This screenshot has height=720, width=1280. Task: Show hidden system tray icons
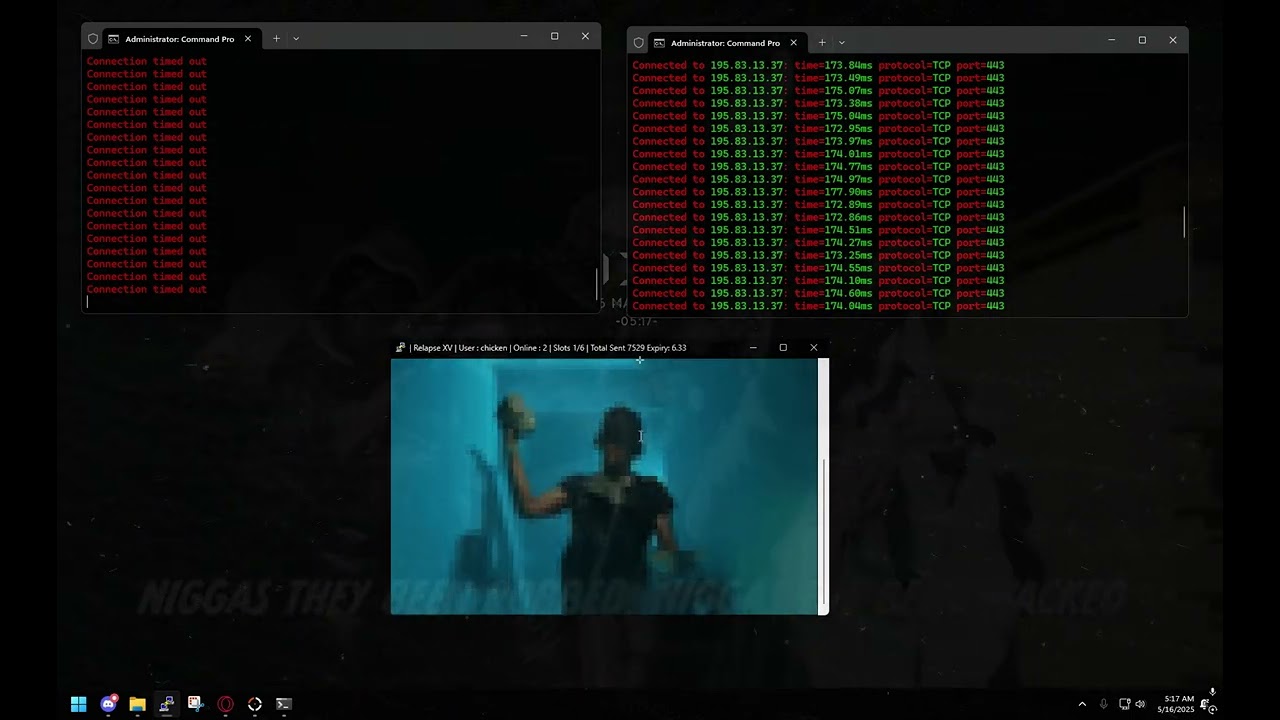point(1082,704)
